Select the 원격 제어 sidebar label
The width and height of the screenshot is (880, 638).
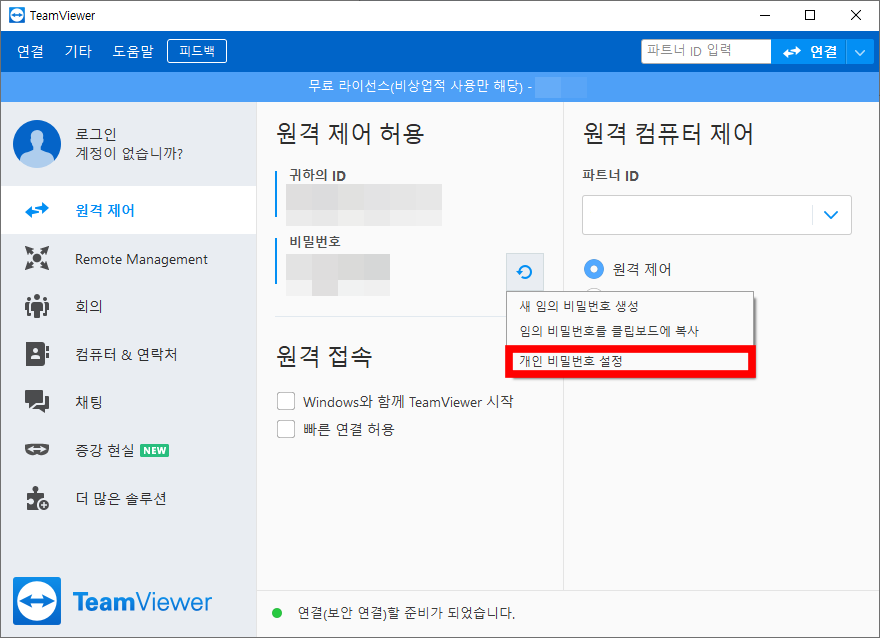click(106, 210)
